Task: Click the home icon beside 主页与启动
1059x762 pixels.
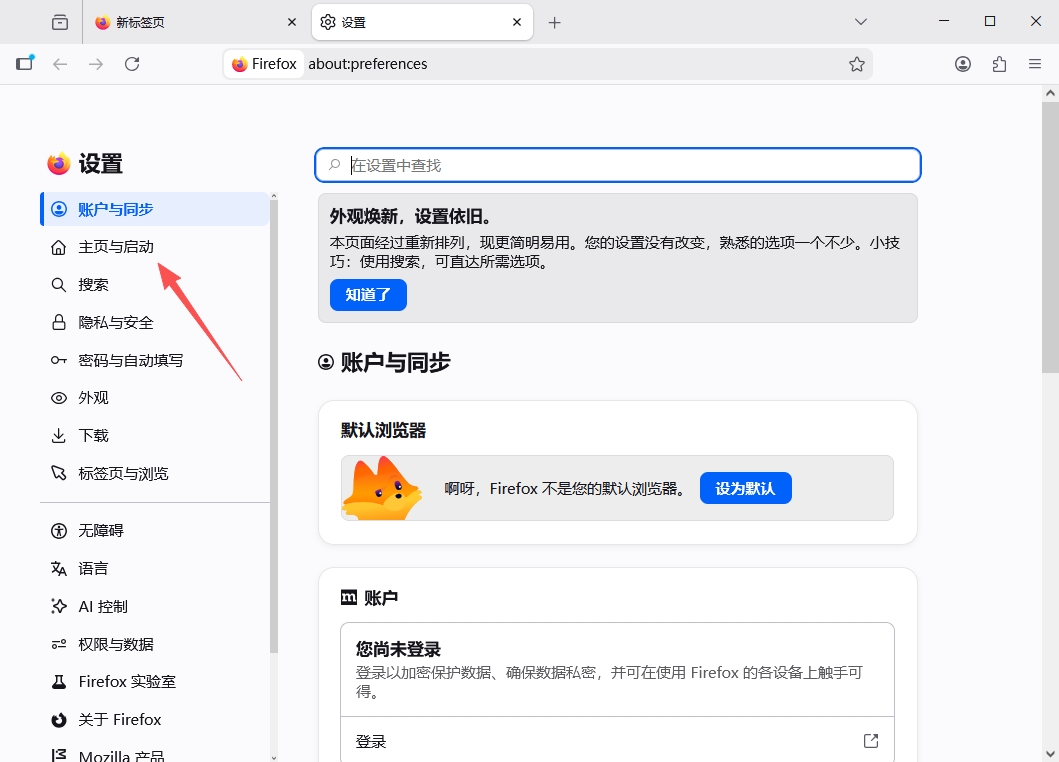Action: click(x=59, y=247)
